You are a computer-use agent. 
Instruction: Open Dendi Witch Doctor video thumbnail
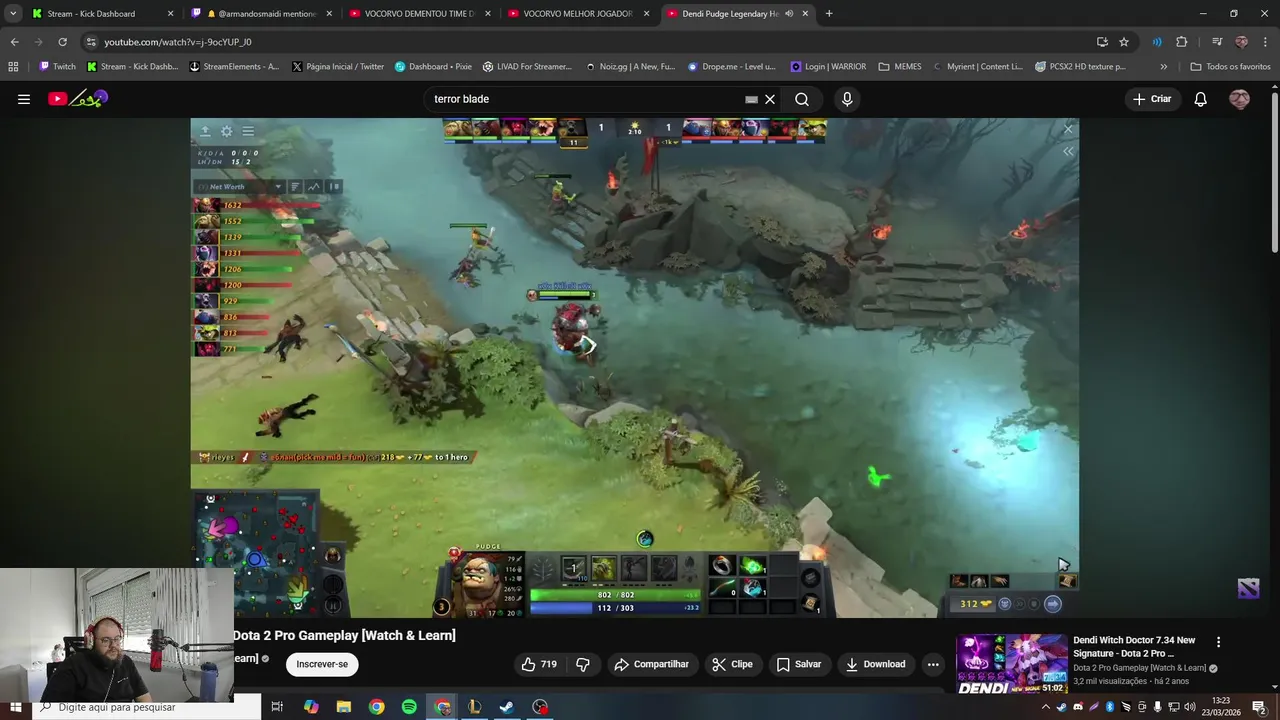click(x=1011, y=664)
